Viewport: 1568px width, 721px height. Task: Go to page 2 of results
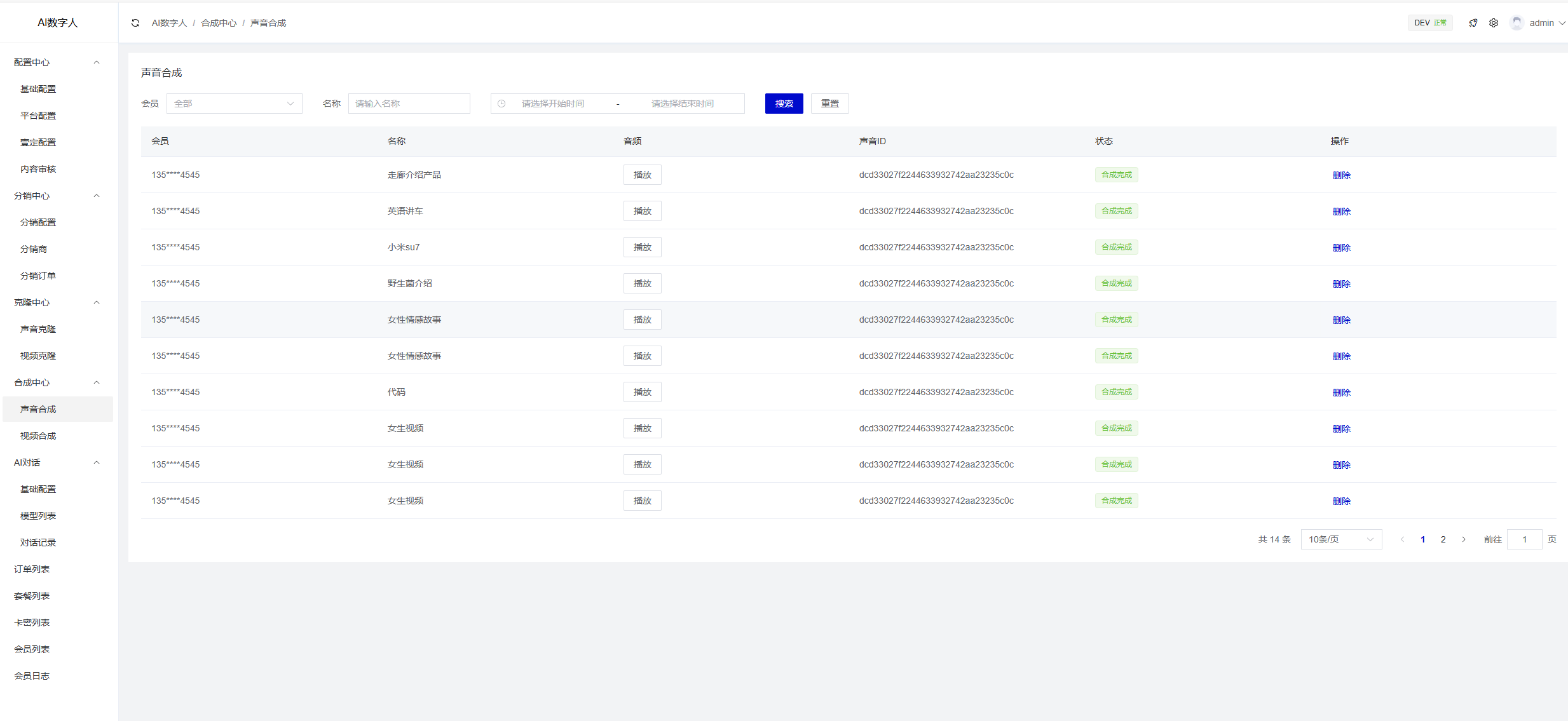coord(1443,539)
